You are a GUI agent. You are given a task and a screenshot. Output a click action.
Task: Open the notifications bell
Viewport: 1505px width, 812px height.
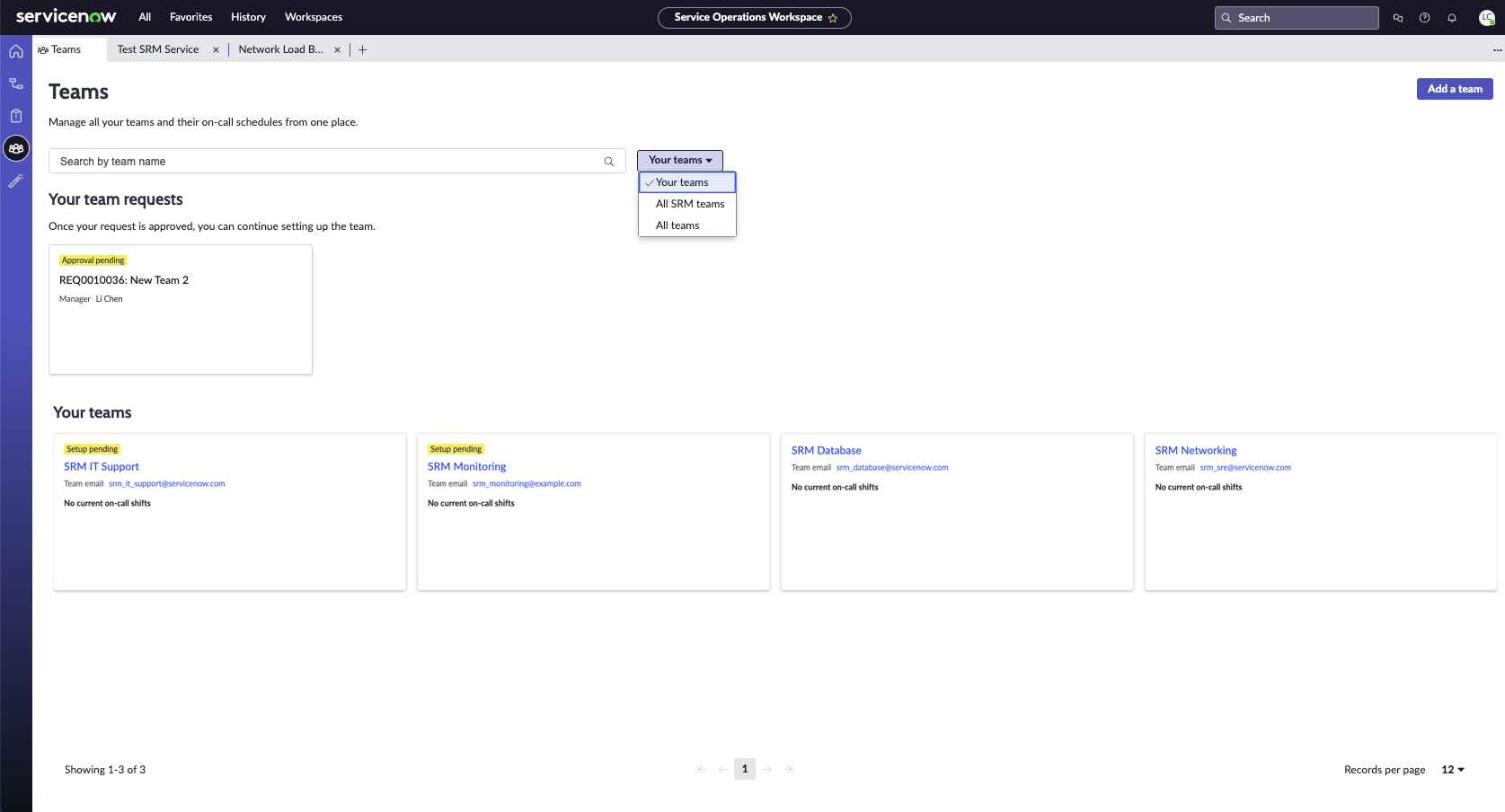click(1451, 18)
